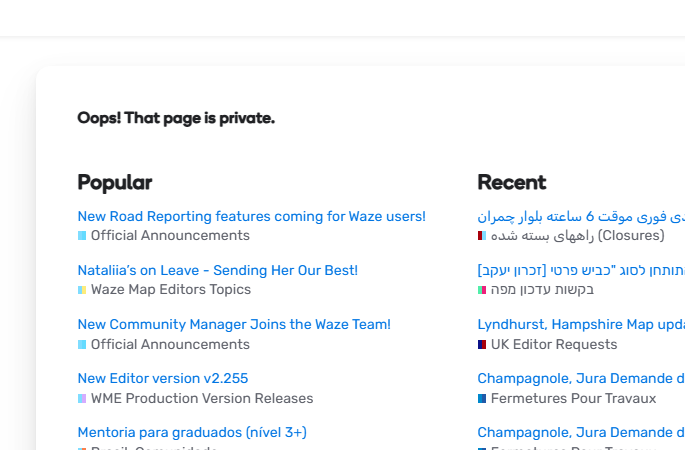Open the first Champagnole, Jura Demande topic

580,378
